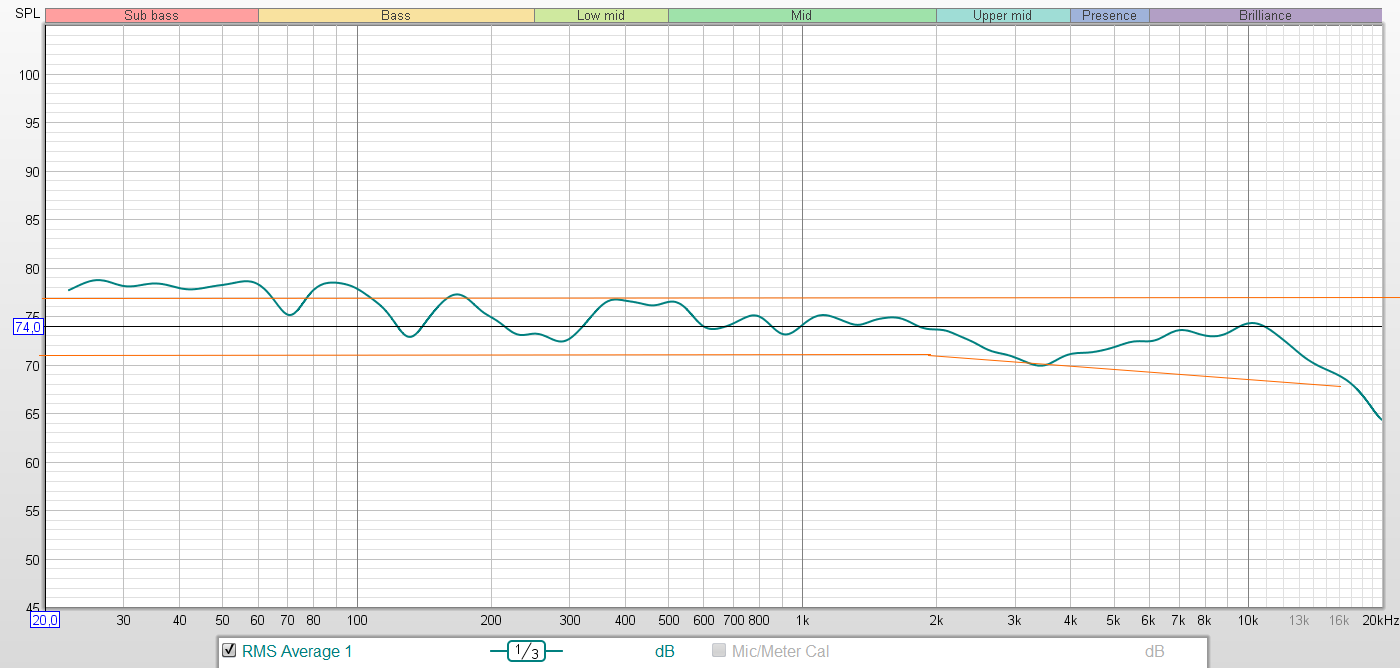Click the RMS Average 1 legend label

297,652
